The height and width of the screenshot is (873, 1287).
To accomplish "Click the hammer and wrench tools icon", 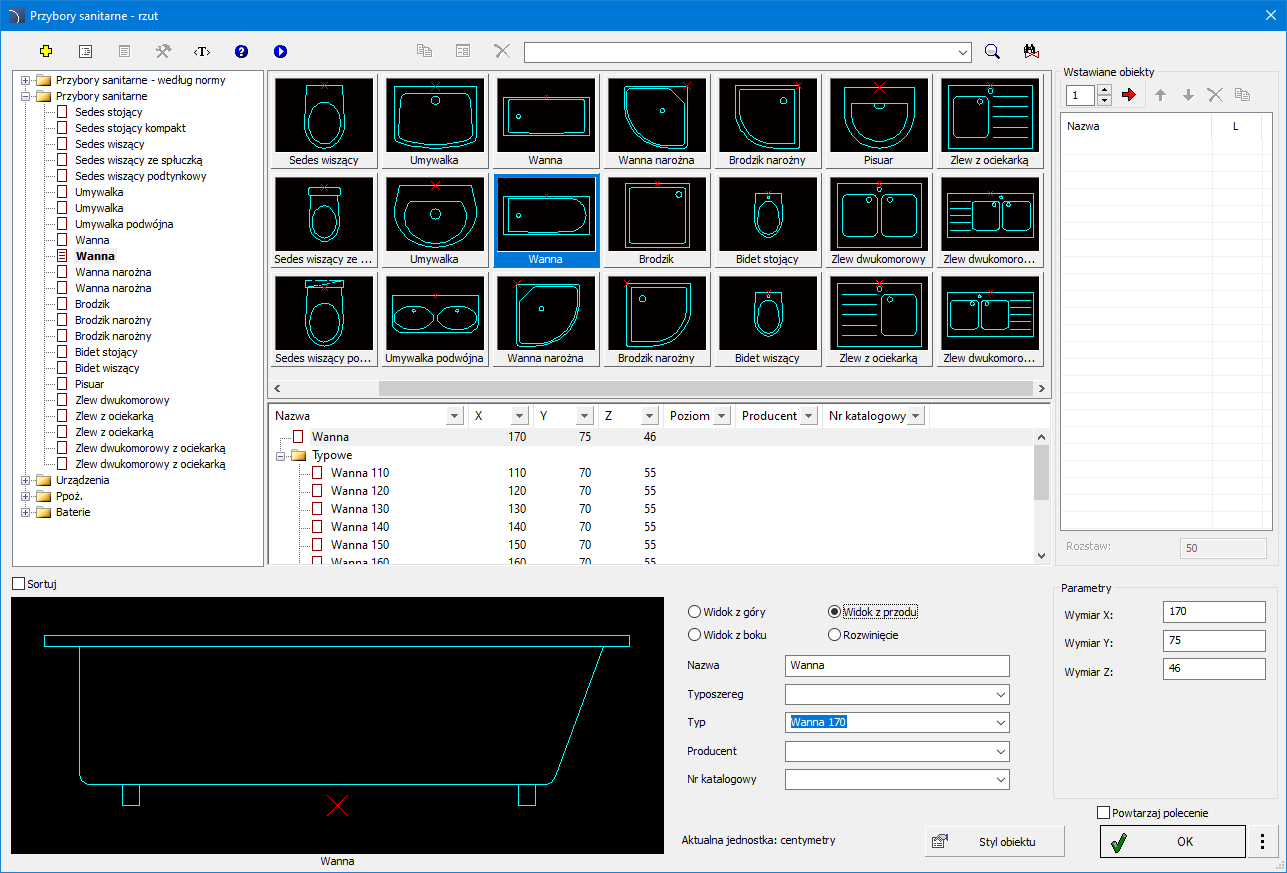I will [x=163, y=51].
